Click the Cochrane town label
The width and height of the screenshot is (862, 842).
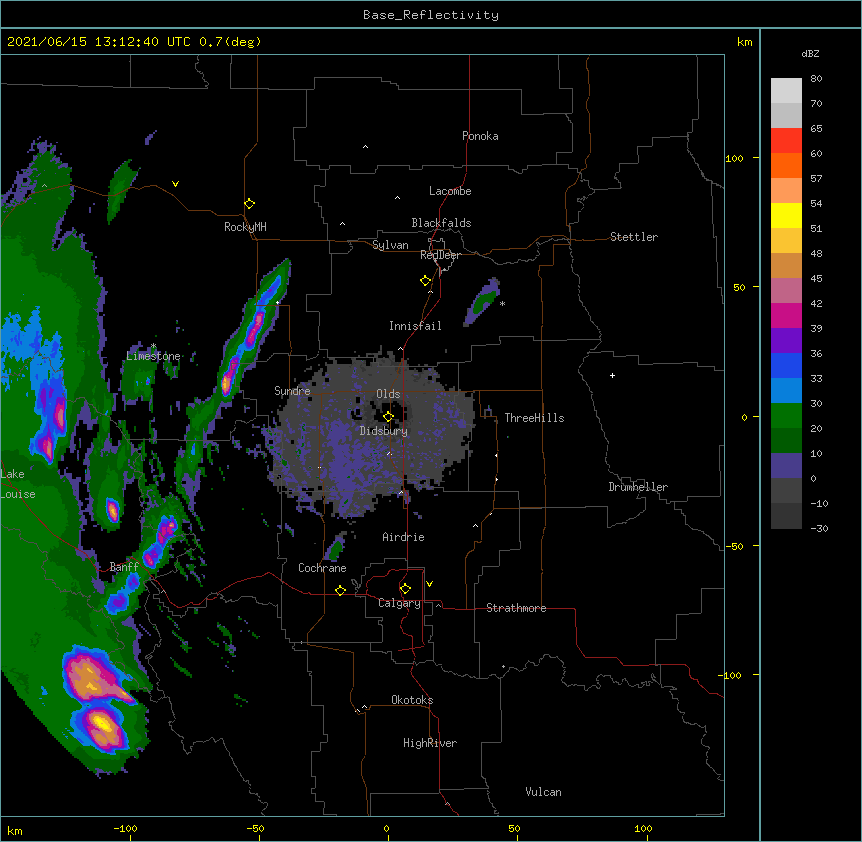click(322, 568)
